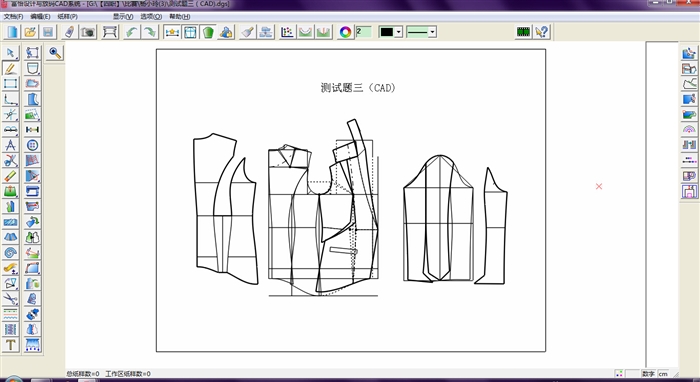
Task: Toggle the show pattern pieces green icon
Action: pyautogui.click(x=208, y=32)
